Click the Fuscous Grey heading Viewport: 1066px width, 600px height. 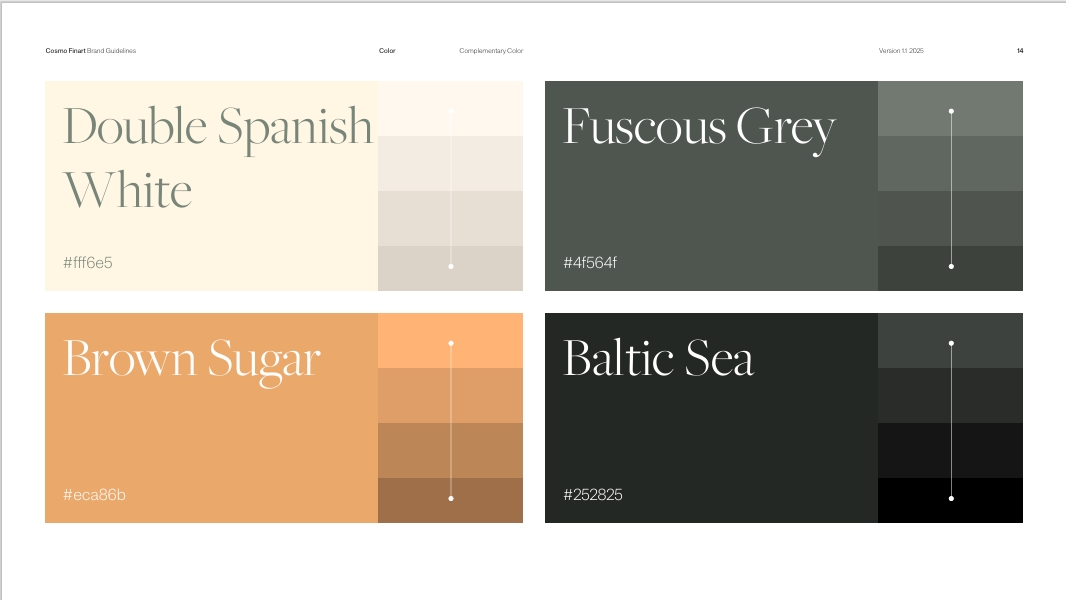tap(699, 128)
